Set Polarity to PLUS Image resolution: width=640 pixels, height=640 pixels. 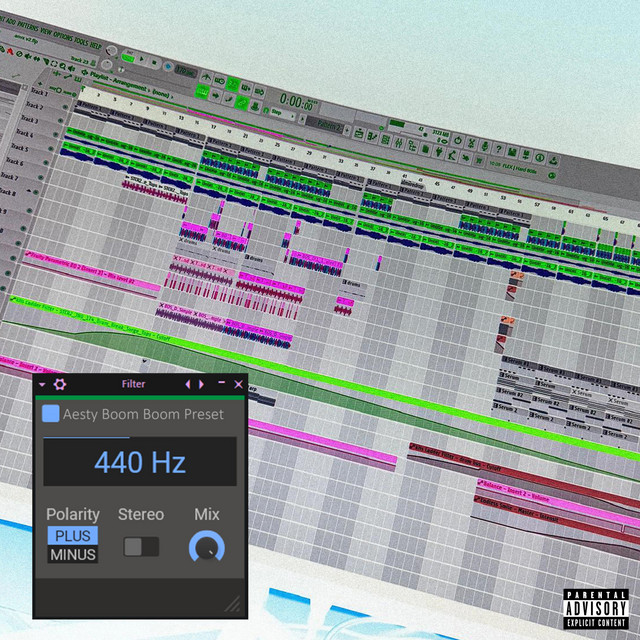[x=72, y=536]
